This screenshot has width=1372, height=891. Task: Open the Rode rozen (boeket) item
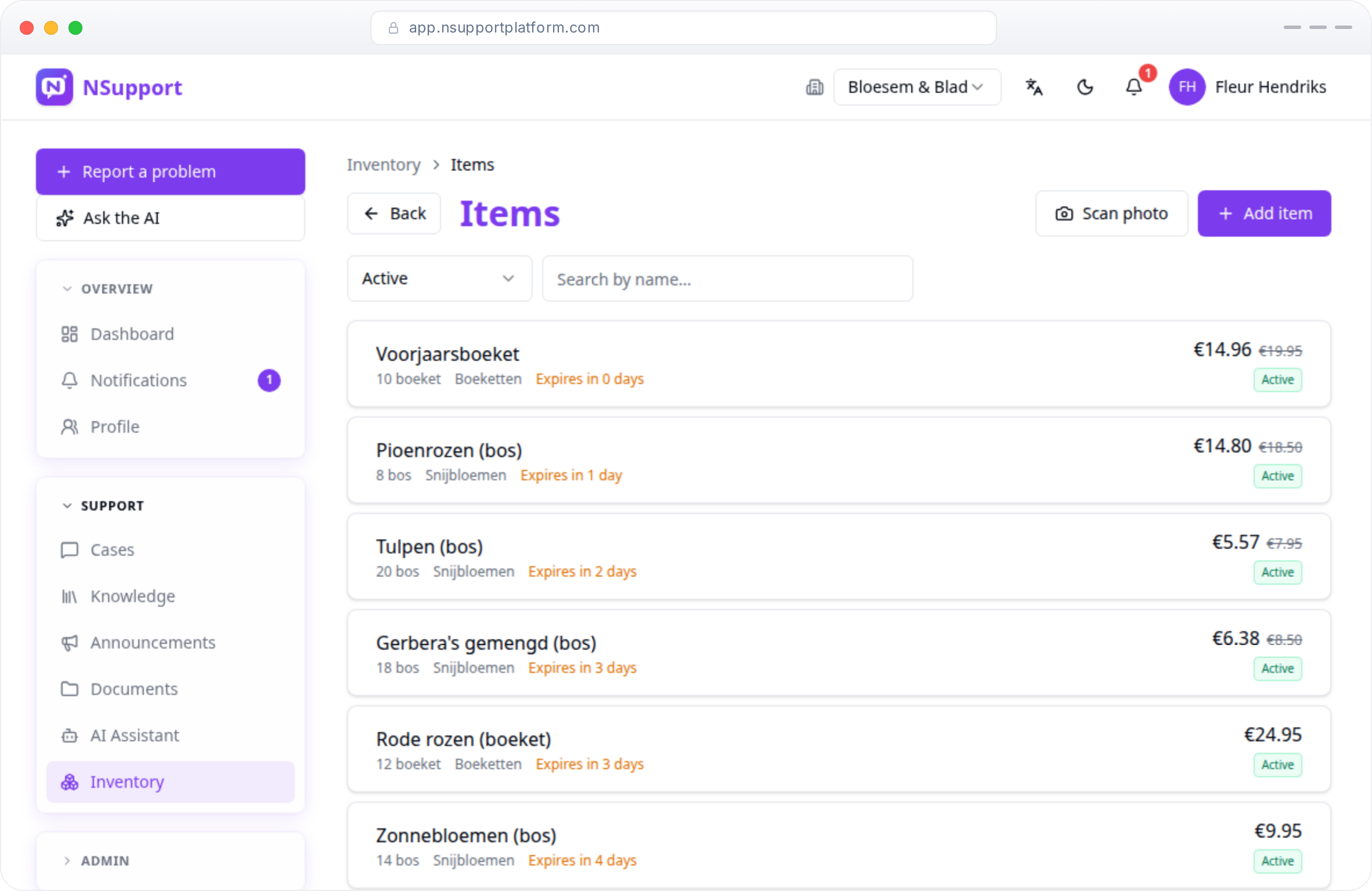839,749
